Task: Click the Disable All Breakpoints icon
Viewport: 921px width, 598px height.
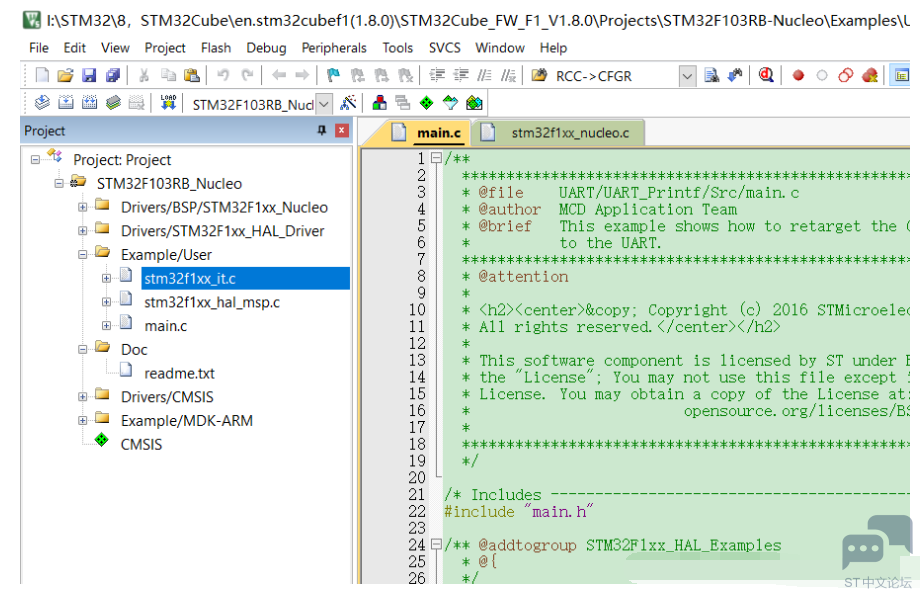Action: (x=846, y=75)
